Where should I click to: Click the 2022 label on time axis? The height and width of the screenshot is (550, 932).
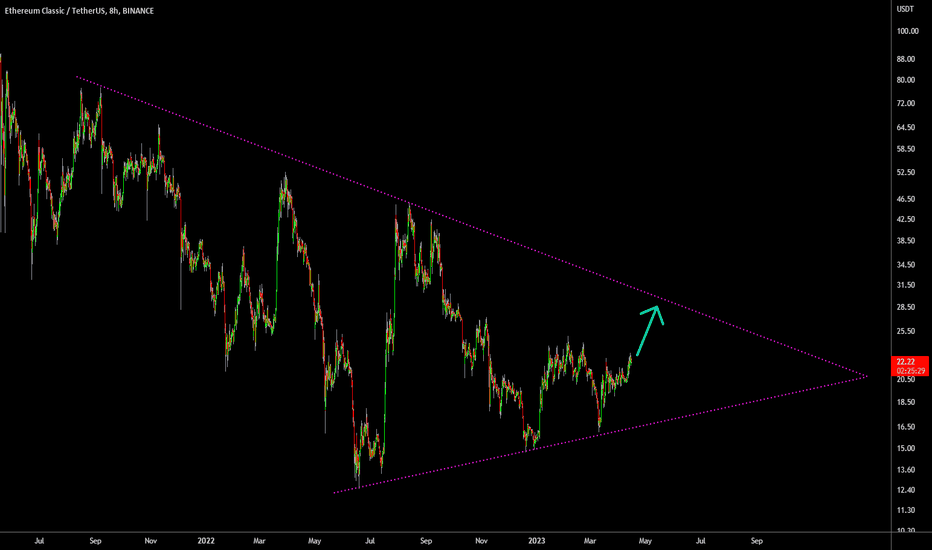click(206, 540)
